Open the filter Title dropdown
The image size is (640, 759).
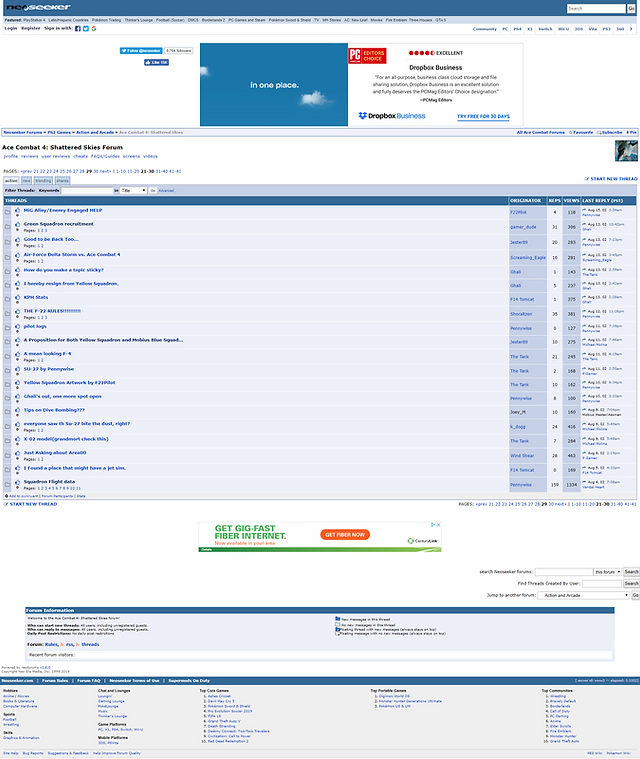tap(133, 191)
